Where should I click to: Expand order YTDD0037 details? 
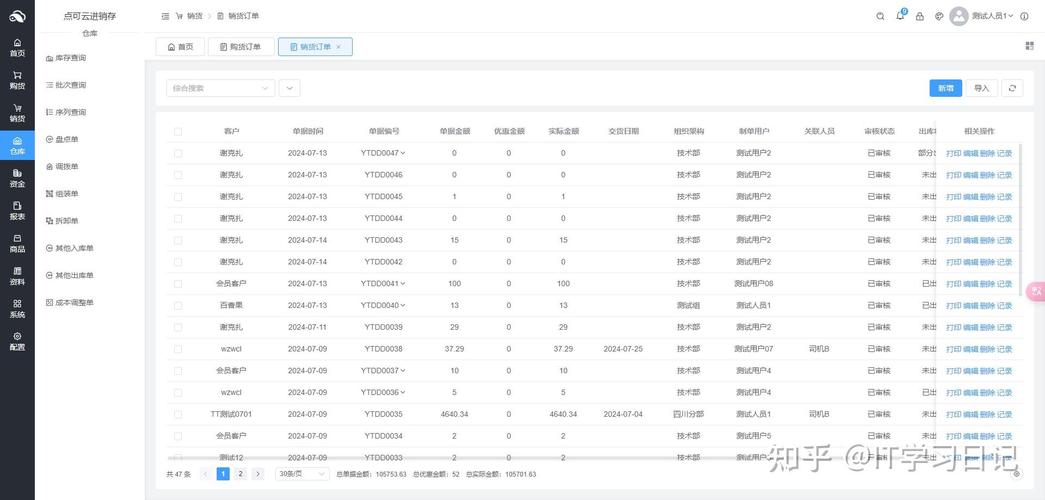click(403, 371)
